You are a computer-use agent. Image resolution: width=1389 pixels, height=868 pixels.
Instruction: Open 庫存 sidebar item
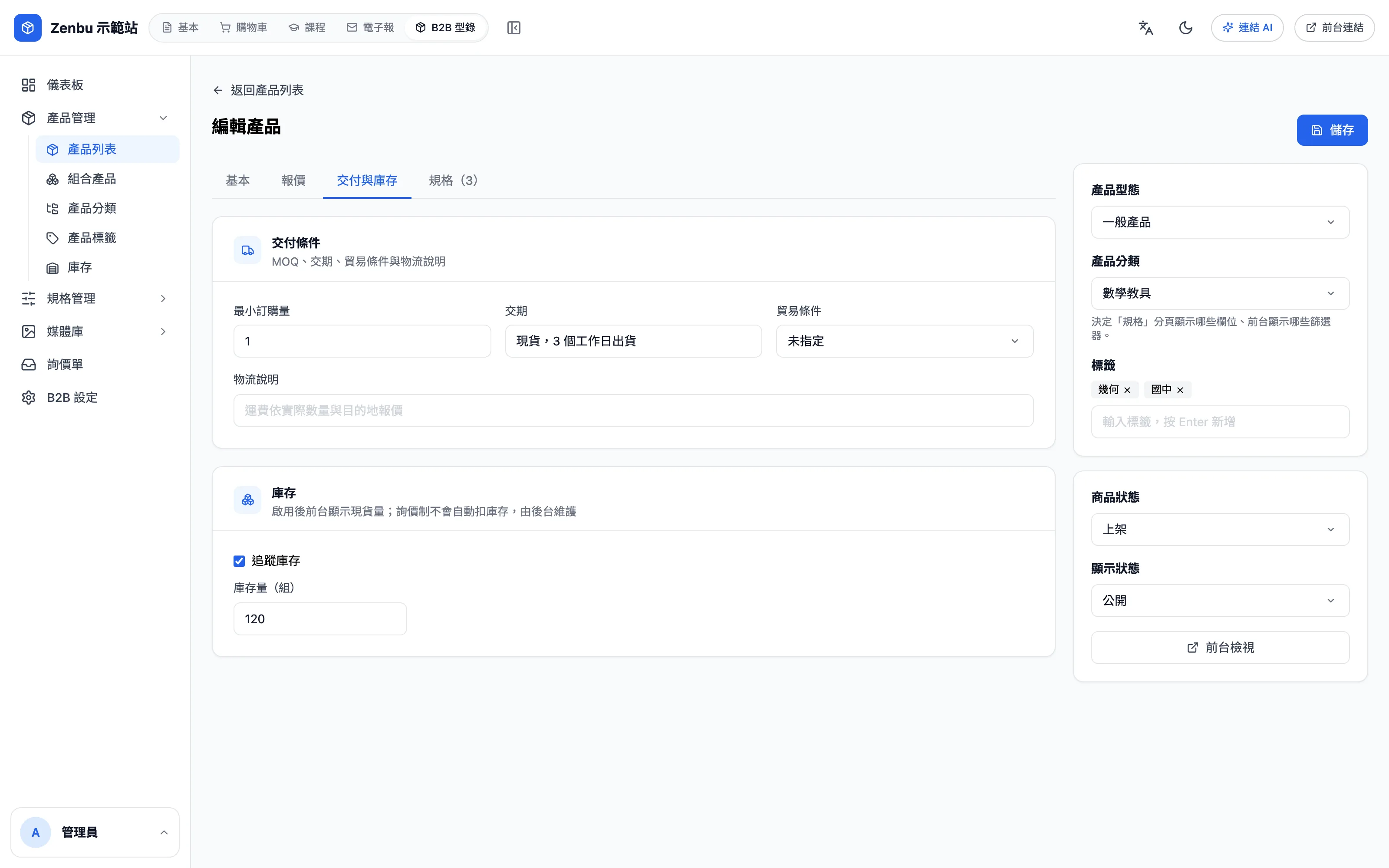tap(107, 267)
